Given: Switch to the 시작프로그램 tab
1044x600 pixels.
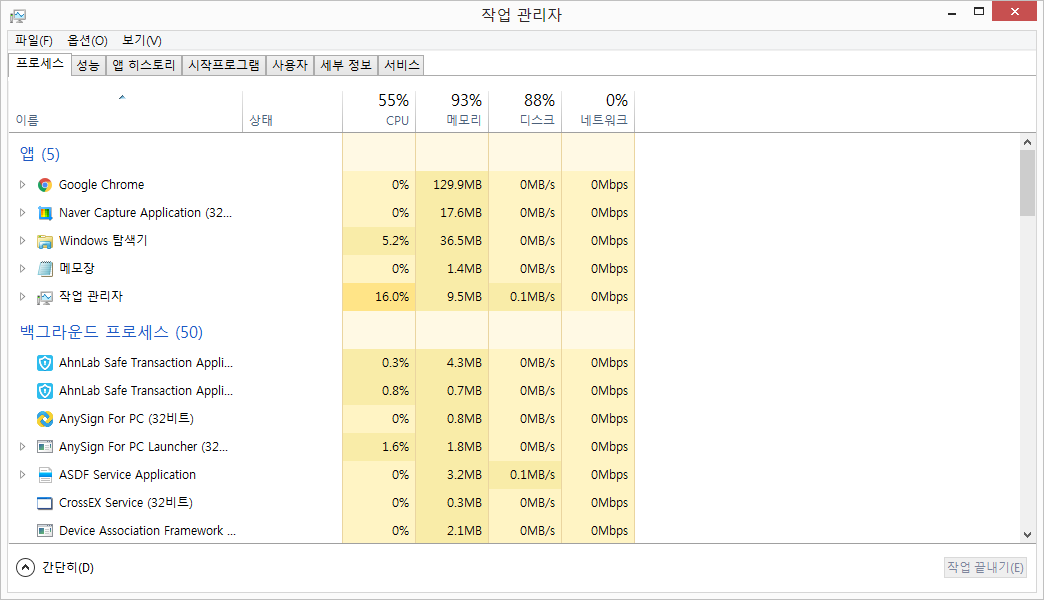Looking at the screenshot, I should pyautogui.click(x=224, y=65).
